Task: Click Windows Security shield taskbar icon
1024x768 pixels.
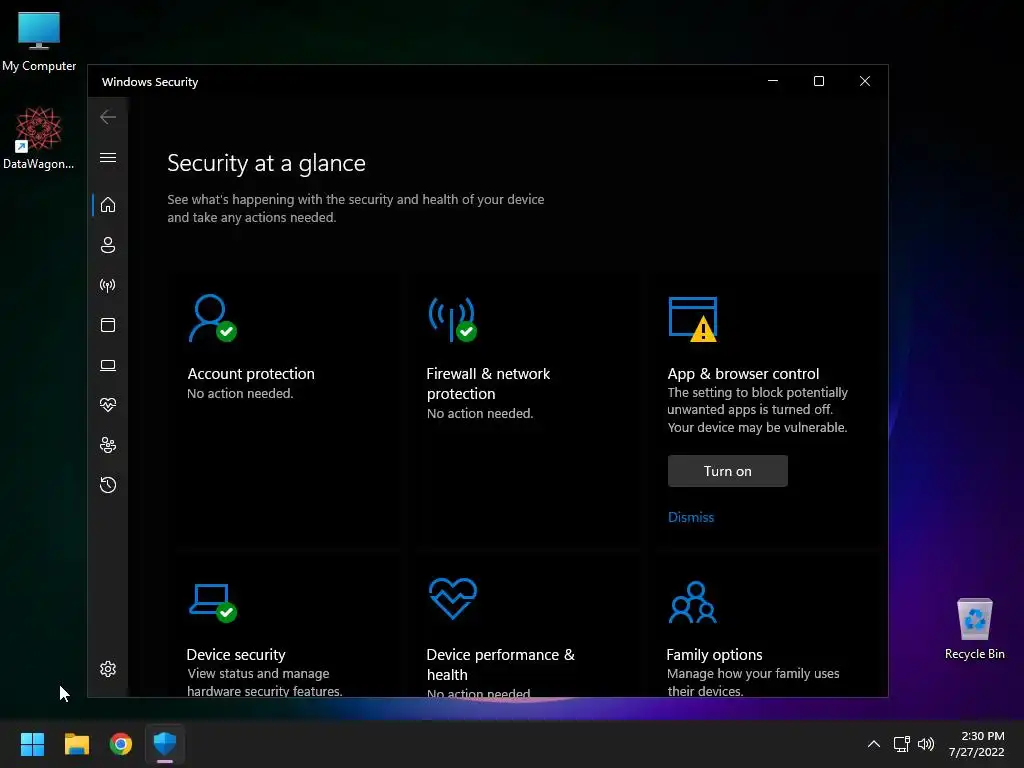Action: point(165,744)
